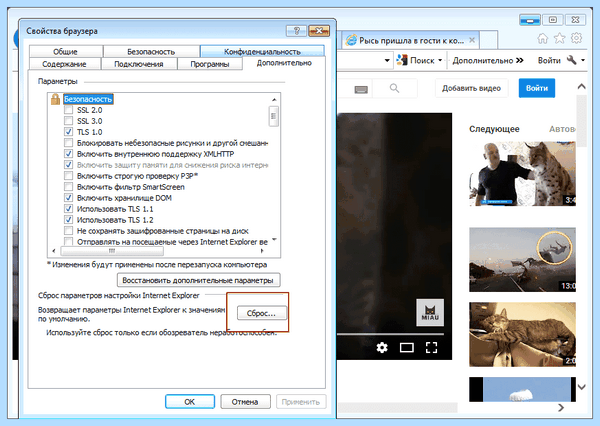Enable Включить фильтр SmartScreen checkbox
The width and height of the screenshot is (600, 426).
pyautogui.click(x=68, y=187)
